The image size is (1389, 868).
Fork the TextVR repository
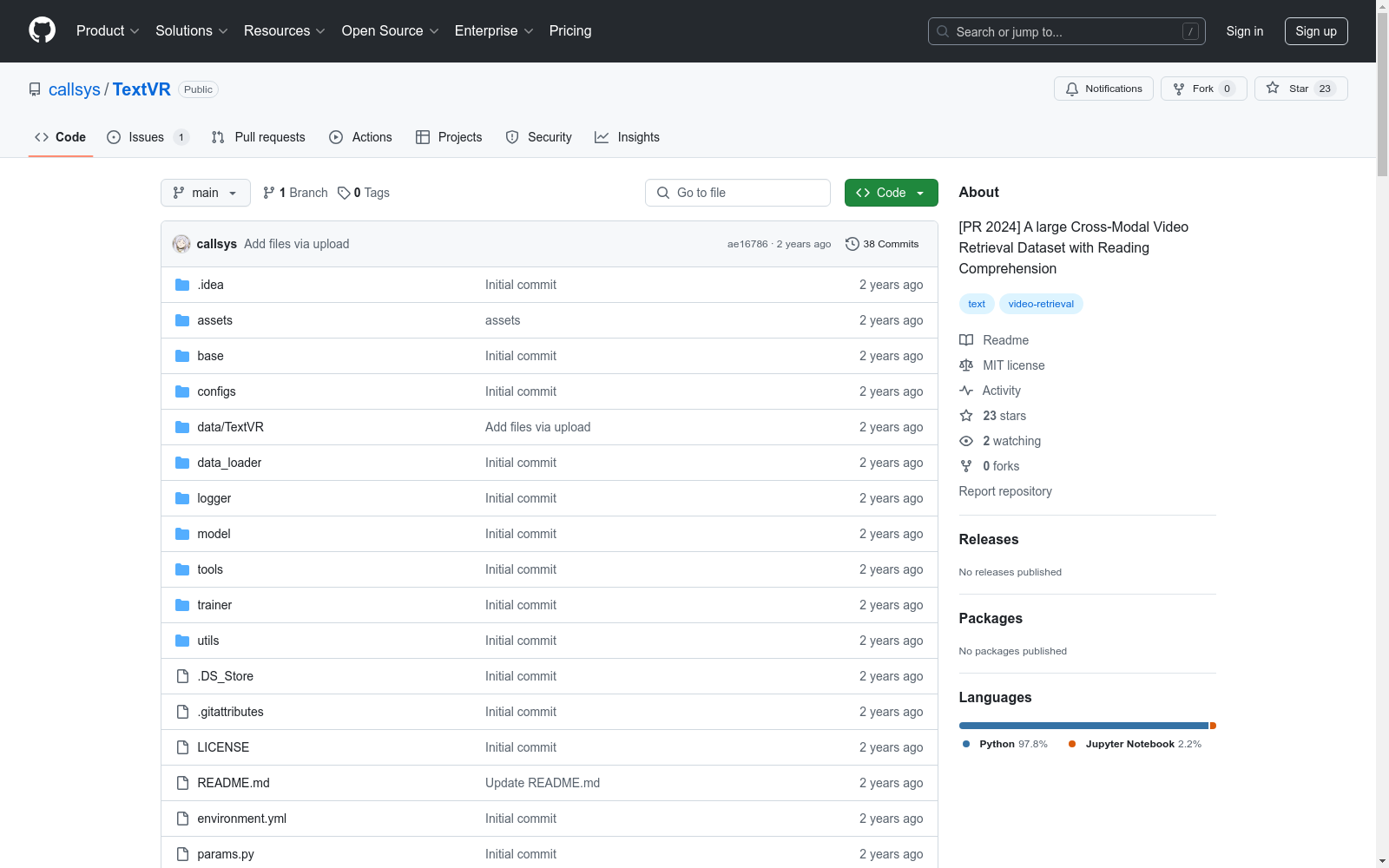point(1203,89)
